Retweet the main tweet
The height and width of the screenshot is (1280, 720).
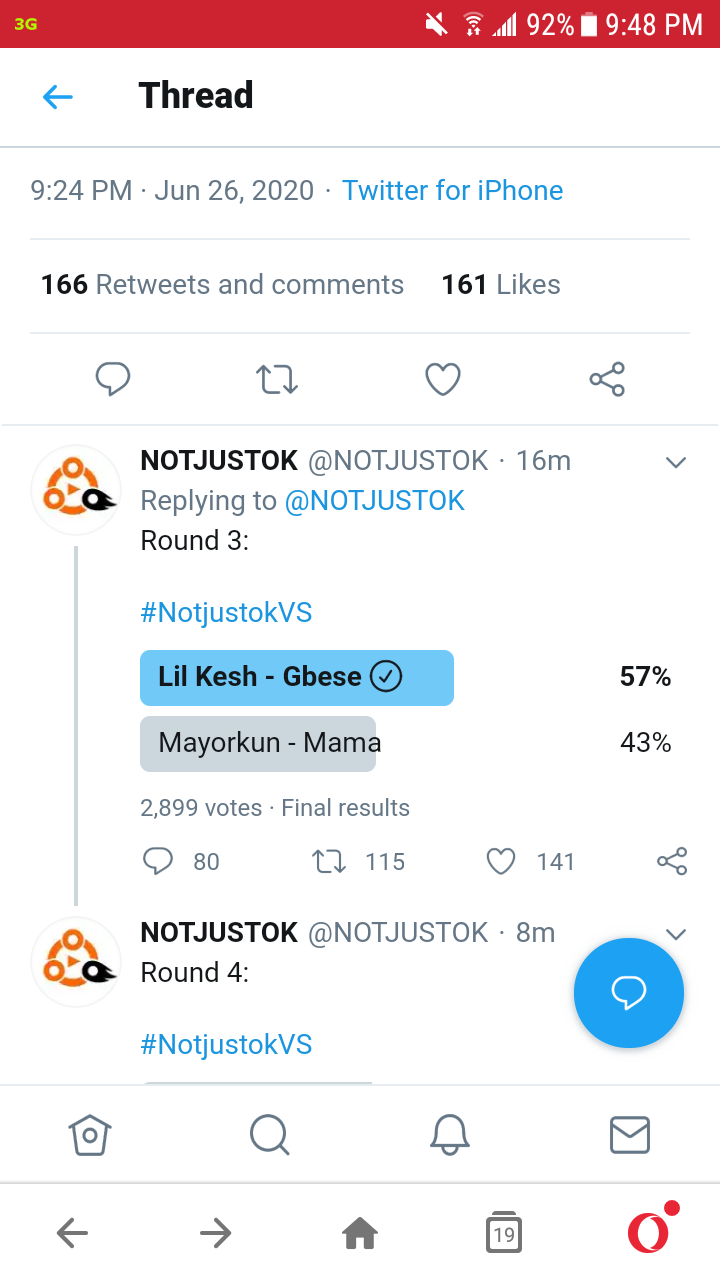[x=277, y=379]
